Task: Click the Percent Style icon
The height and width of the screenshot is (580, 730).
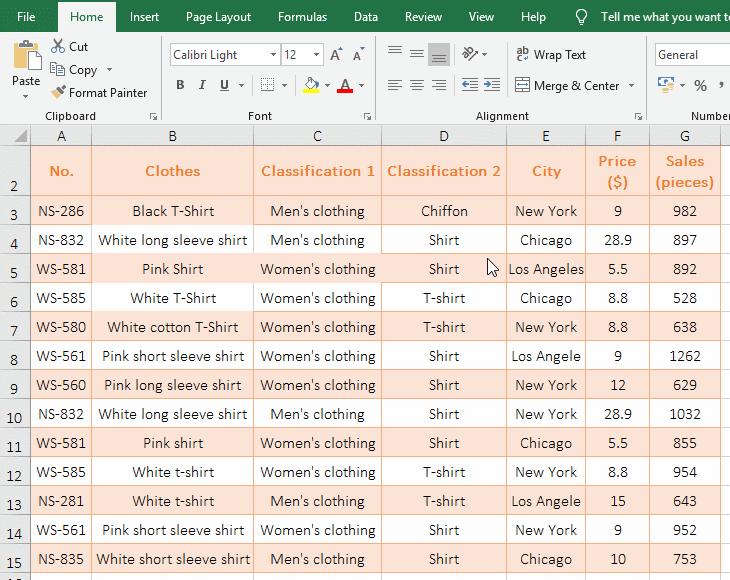Action: coord(700,86)
